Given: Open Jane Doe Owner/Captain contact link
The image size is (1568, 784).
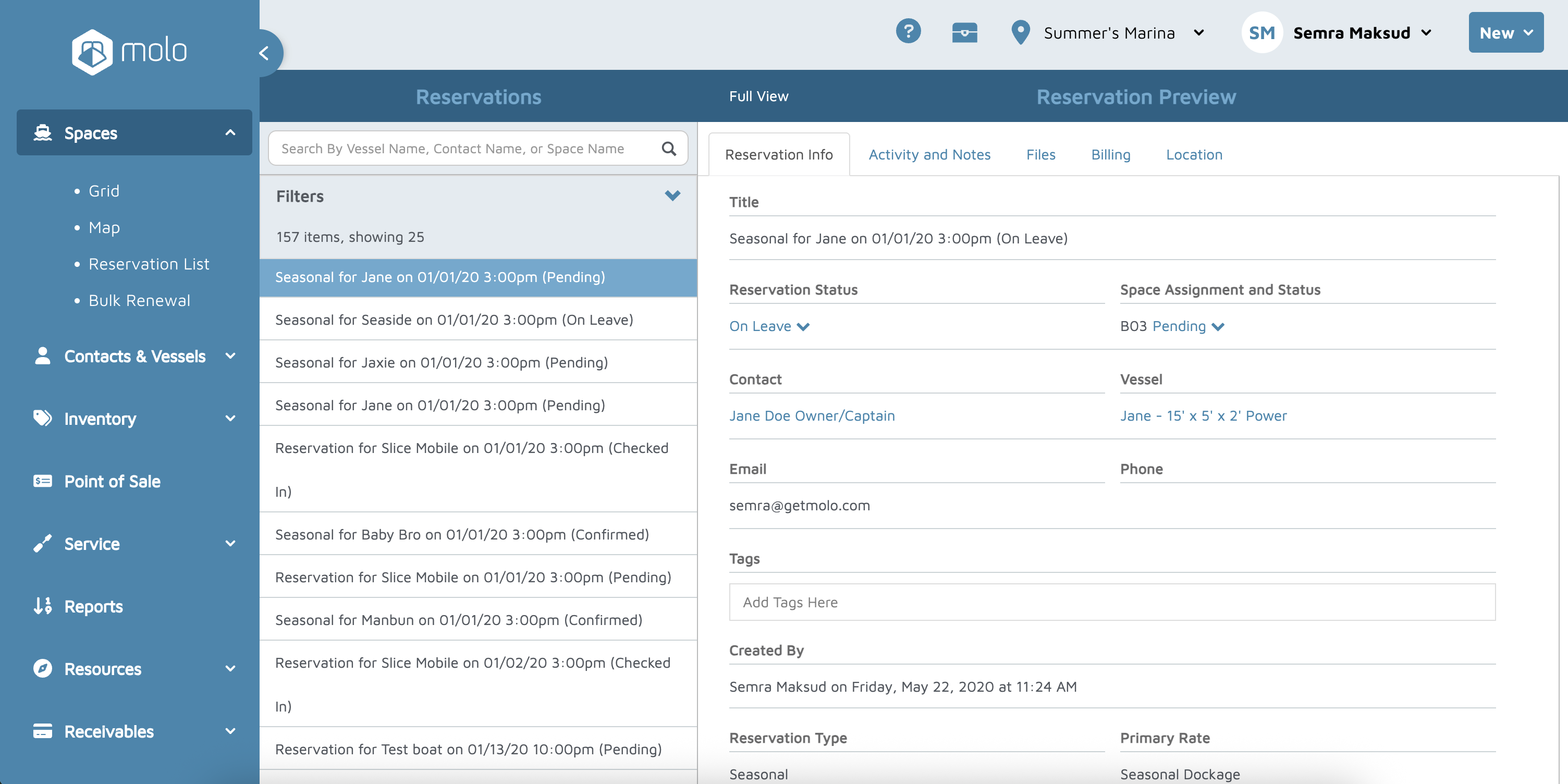Looking at the screenshot, I should coord(812,416).
